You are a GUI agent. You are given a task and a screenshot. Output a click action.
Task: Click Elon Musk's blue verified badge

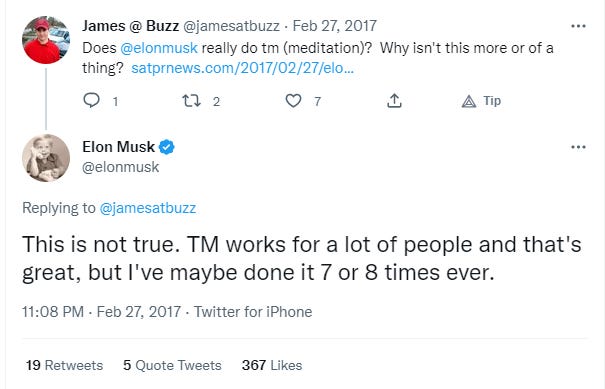pos(167,147)
